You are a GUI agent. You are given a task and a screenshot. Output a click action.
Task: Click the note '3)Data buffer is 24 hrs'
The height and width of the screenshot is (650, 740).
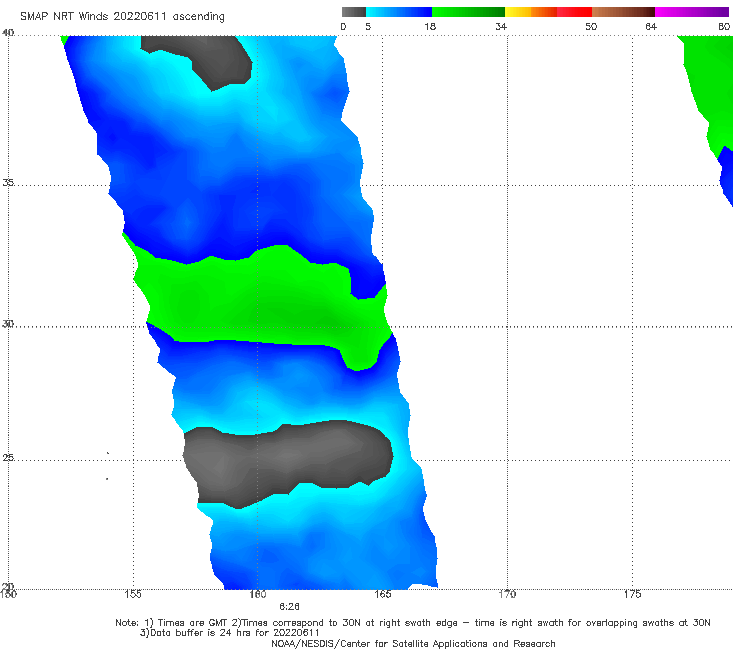230,633
